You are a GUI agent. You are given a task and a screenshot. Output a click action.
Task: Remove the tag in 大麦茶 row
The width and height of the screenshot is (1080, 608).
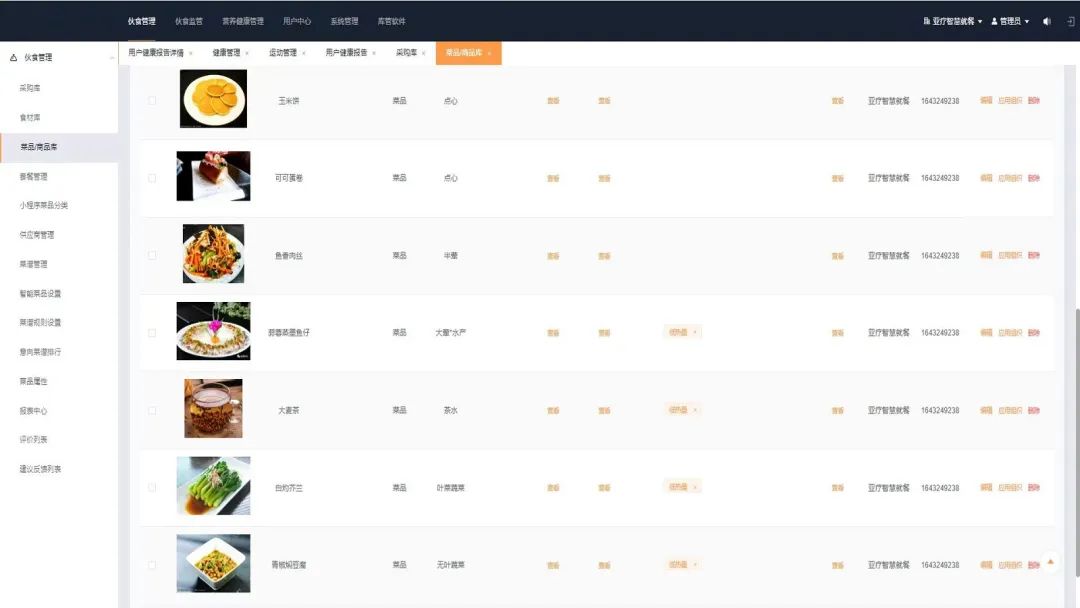point(695,410)
